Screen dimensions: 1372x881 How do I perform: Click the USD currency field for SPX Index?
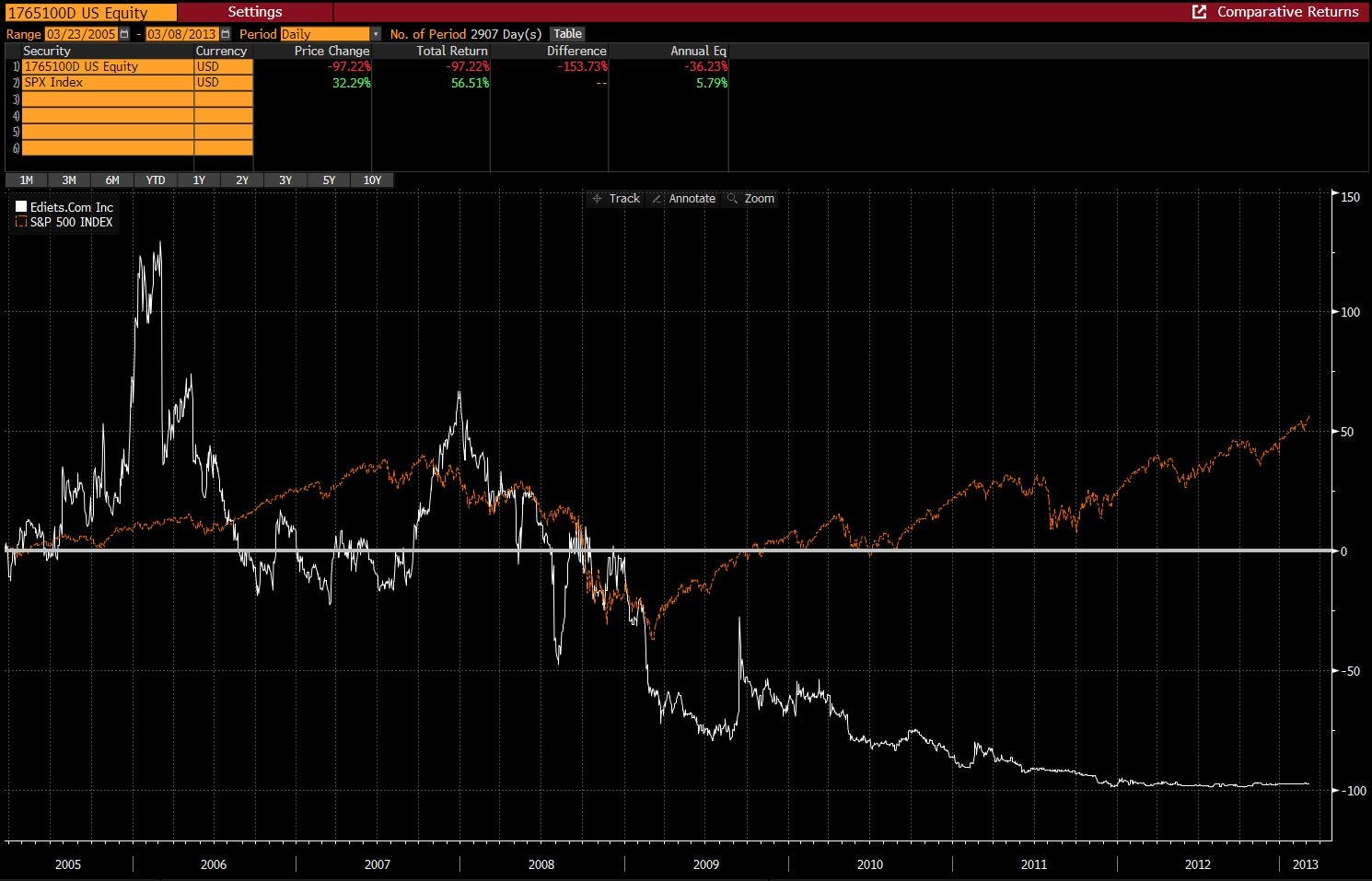[x=224, y=83]
